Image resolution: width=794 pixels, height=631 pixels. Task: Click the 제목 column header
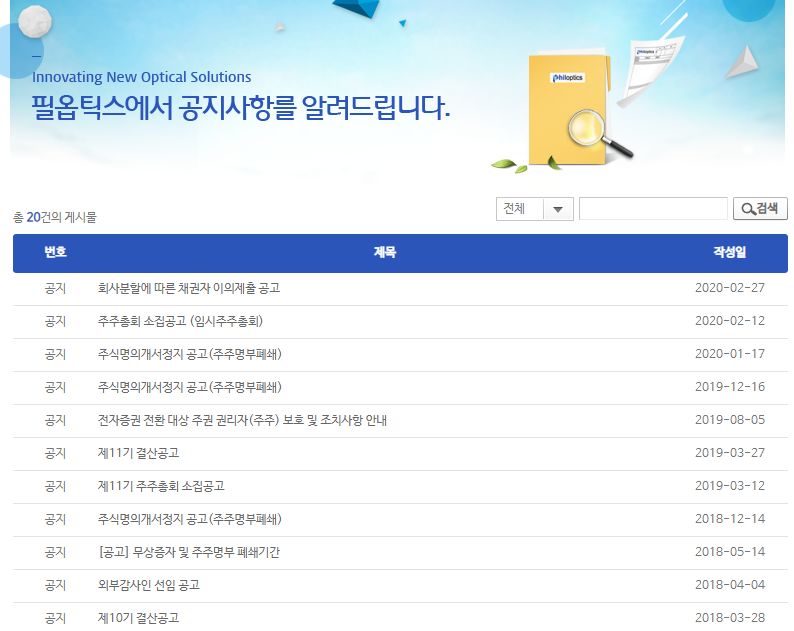pos(385,252)
